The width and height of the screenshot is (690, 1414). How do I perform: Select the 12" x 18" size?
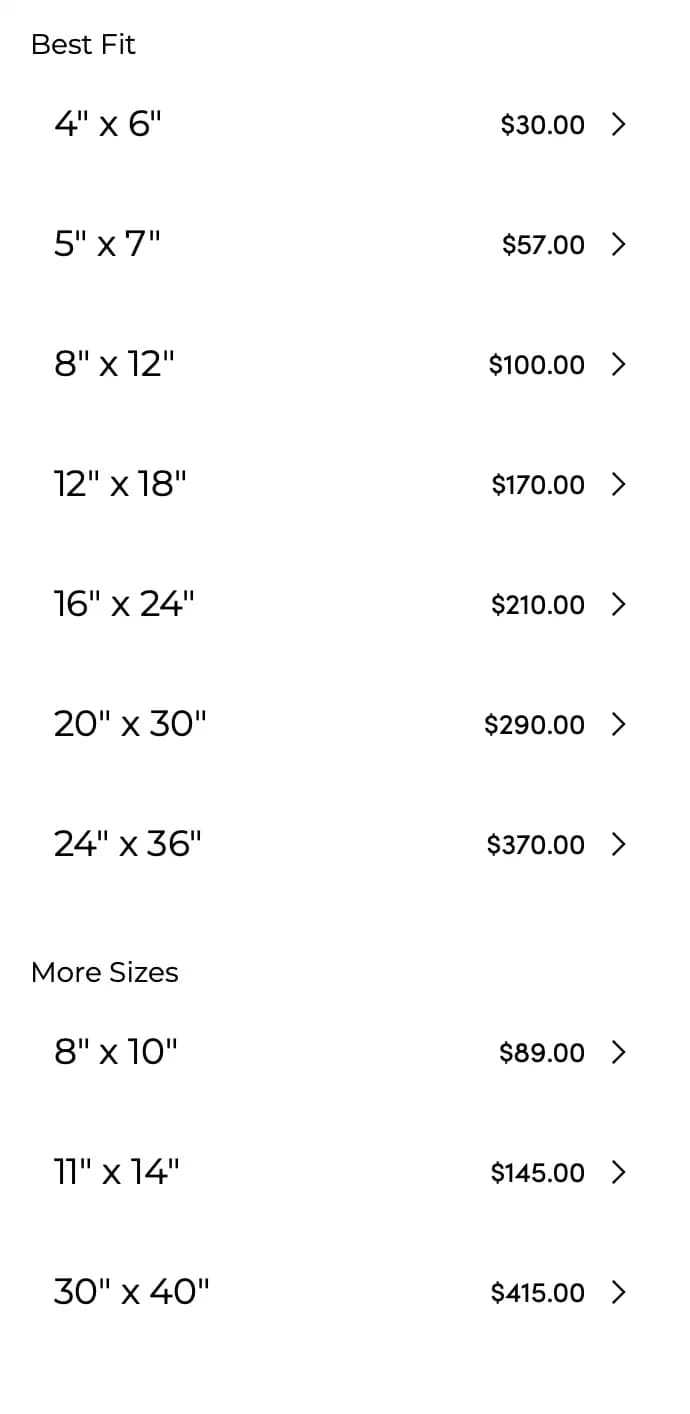120,484
